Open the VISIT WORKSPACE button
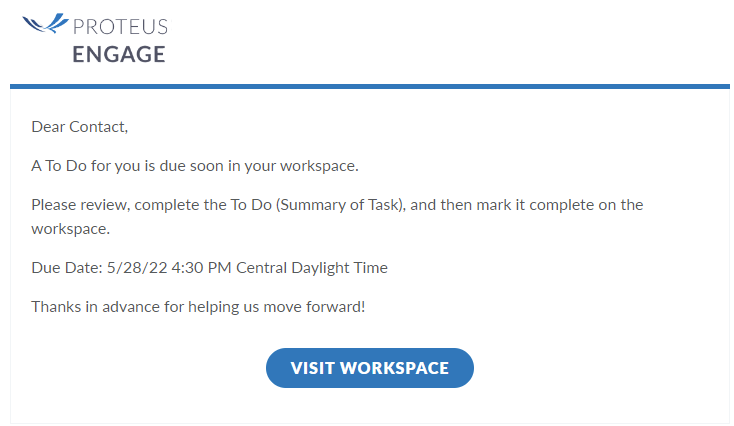The height and width of the screenshot is (426, 734). tap(370, 368)
